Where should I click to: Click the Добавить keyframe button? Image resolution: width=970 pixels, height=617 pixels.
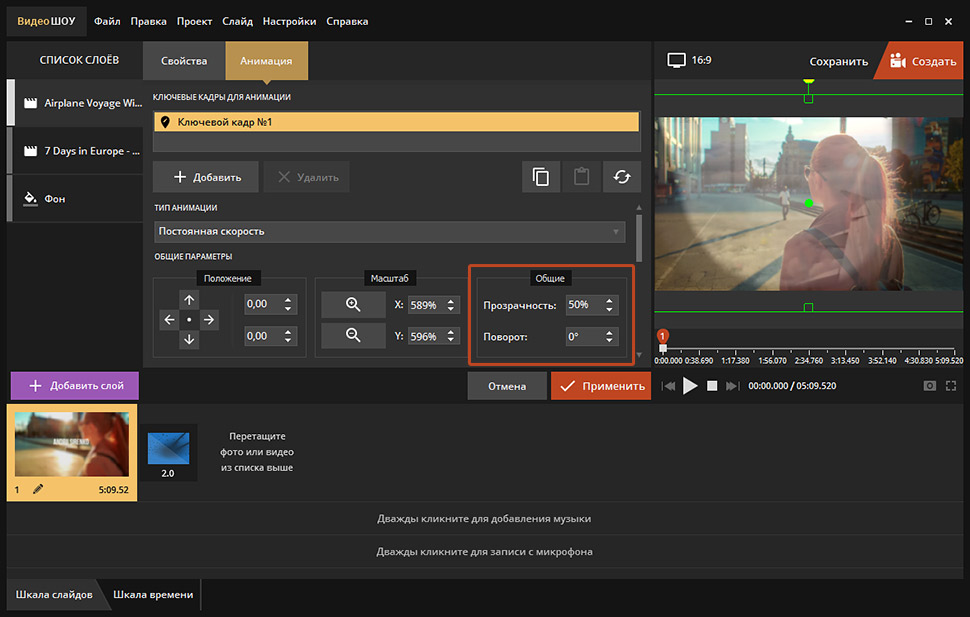[206, 177]
